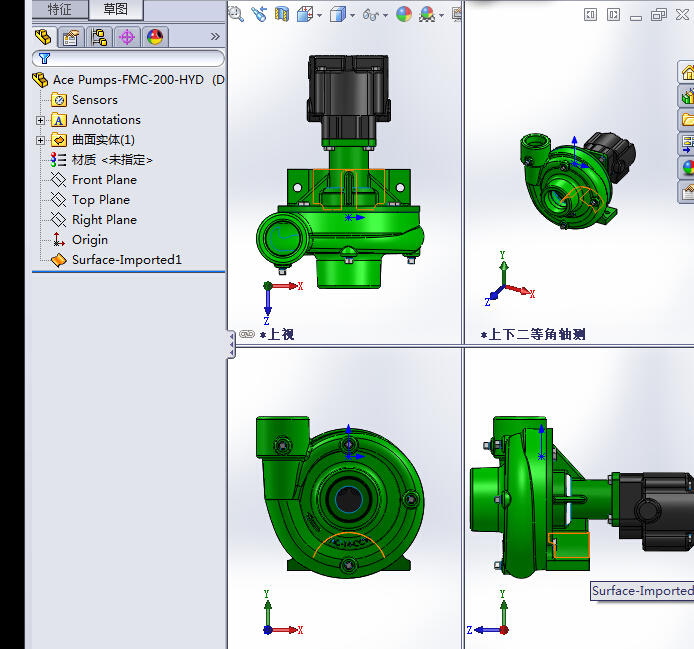Collapse the feature tree panel via handle
The width and height of the screenshot is (694, 649).
click(x=231, y=344)
